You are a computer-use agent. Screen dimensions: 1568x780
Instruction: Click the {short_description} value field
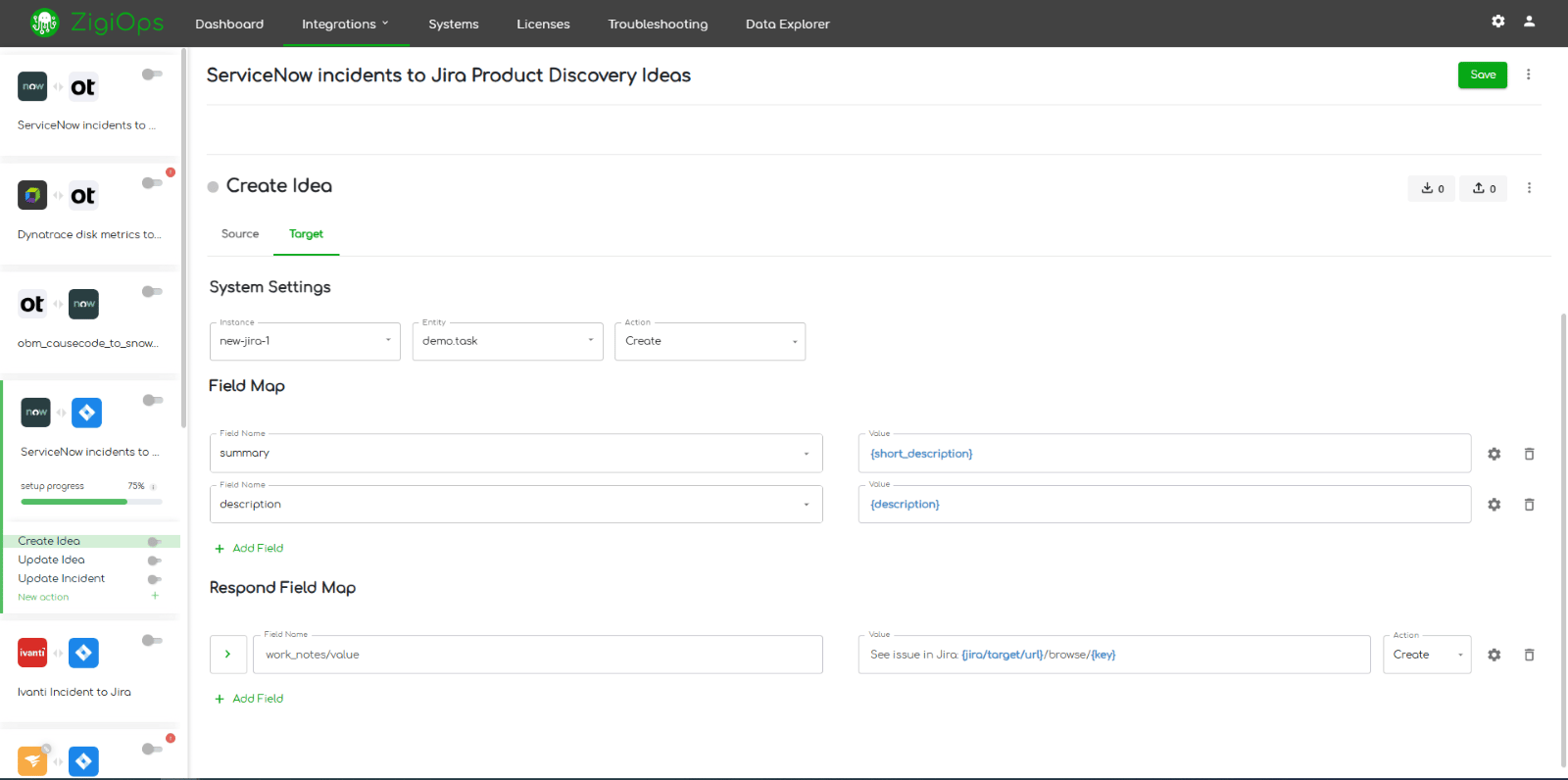1164,454
